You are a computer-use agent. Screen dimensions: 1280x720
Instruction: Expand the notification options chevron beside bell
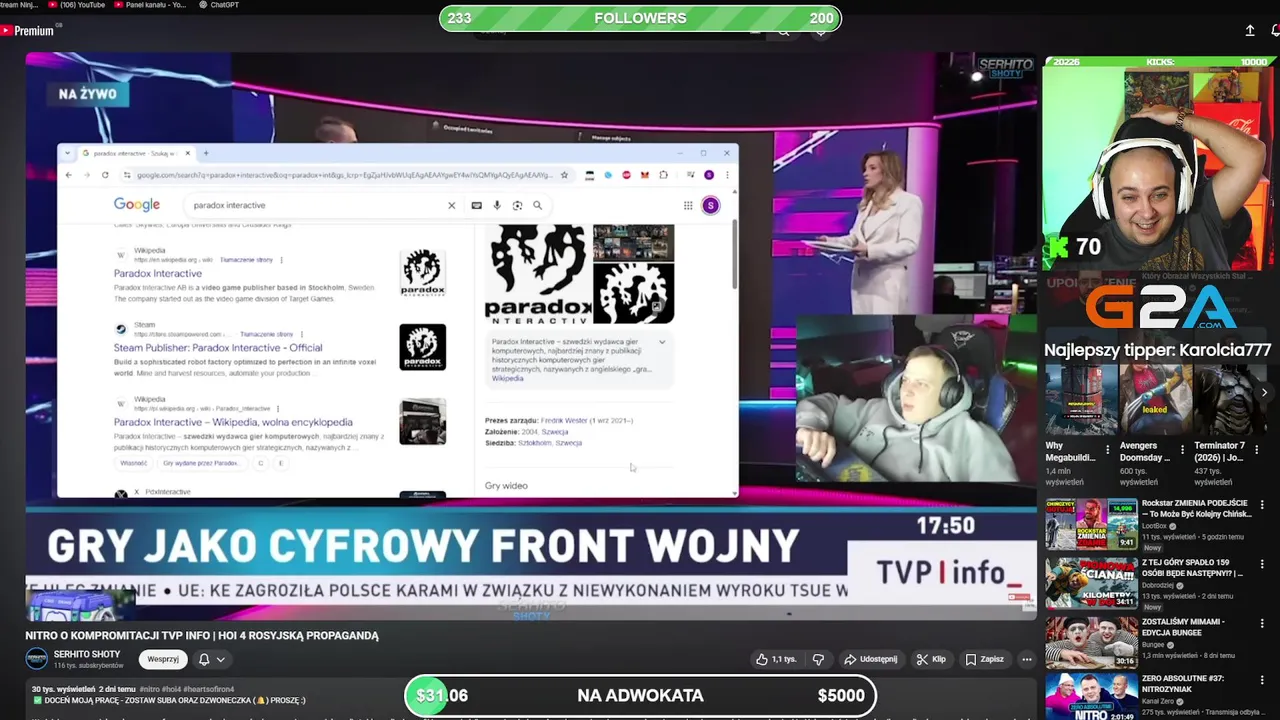(x=221, y=659)
